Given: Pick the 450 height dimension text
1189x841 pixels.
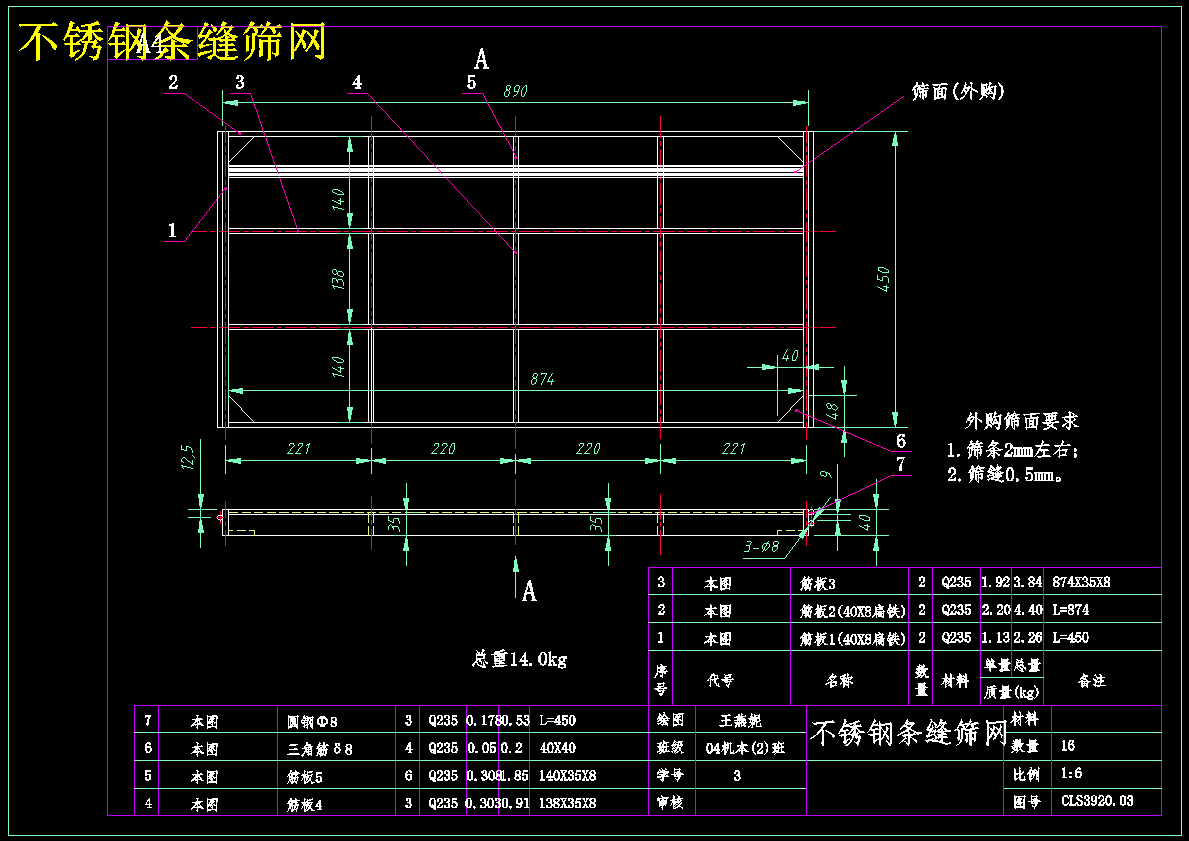Looking at the screenshot, I should (x=883, y=279).
